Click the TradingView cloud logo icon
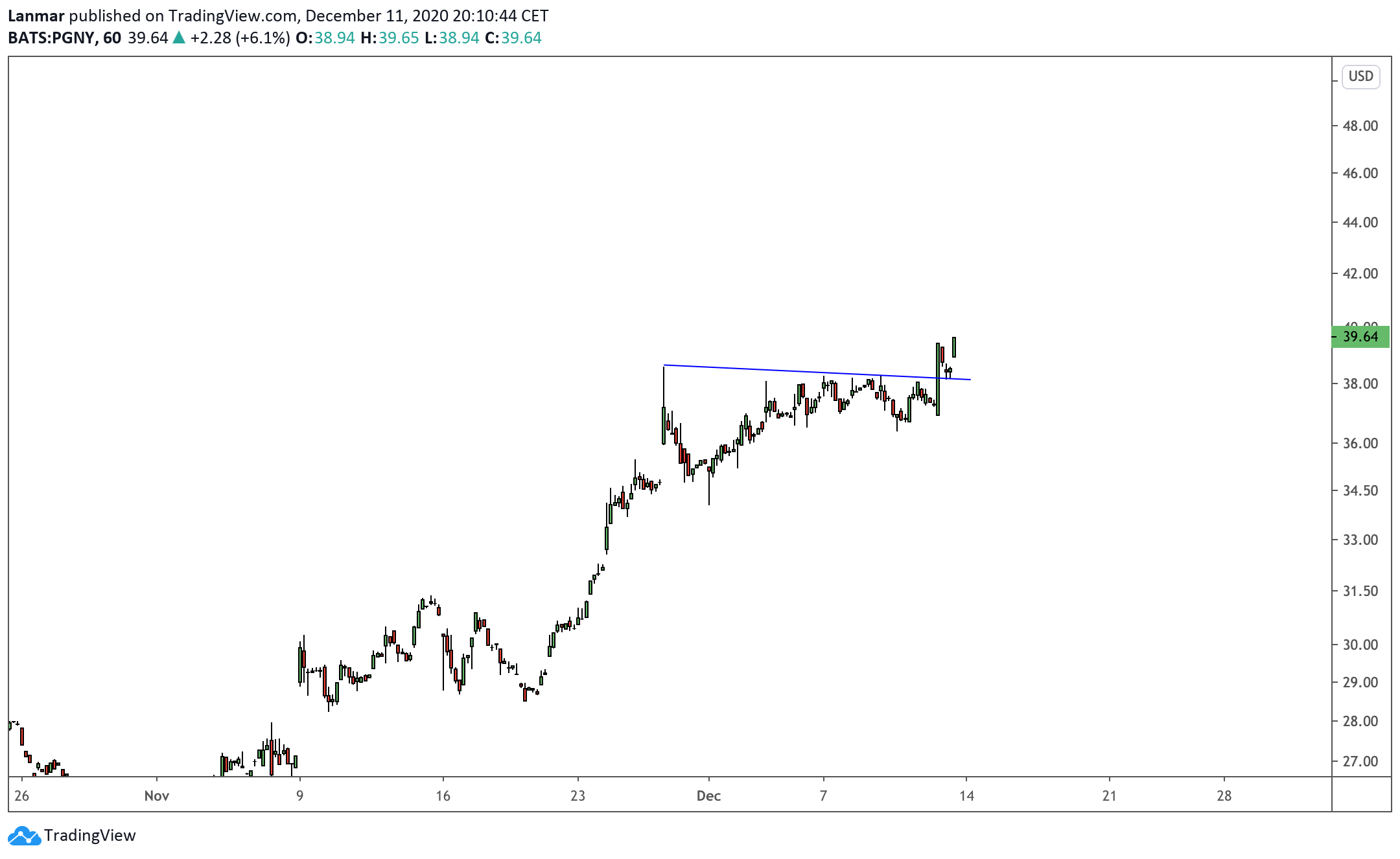 coord(25,836)
